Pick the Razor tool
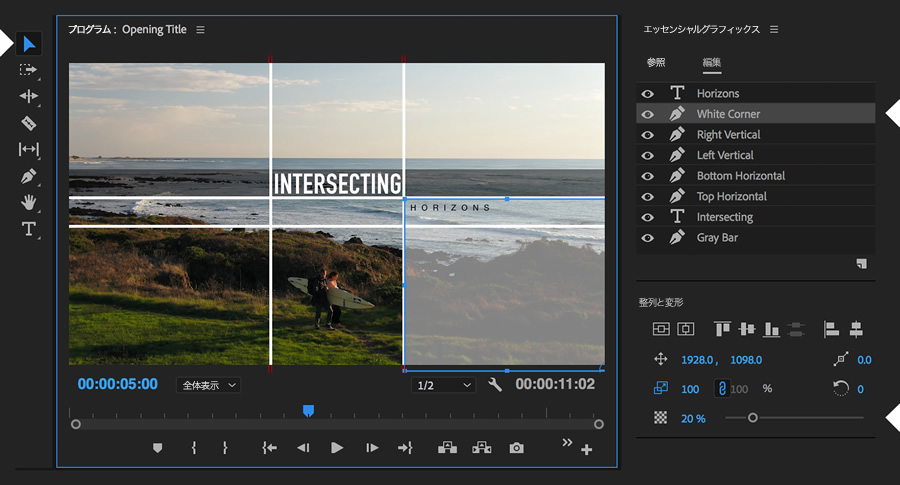 tap(28, 123)
